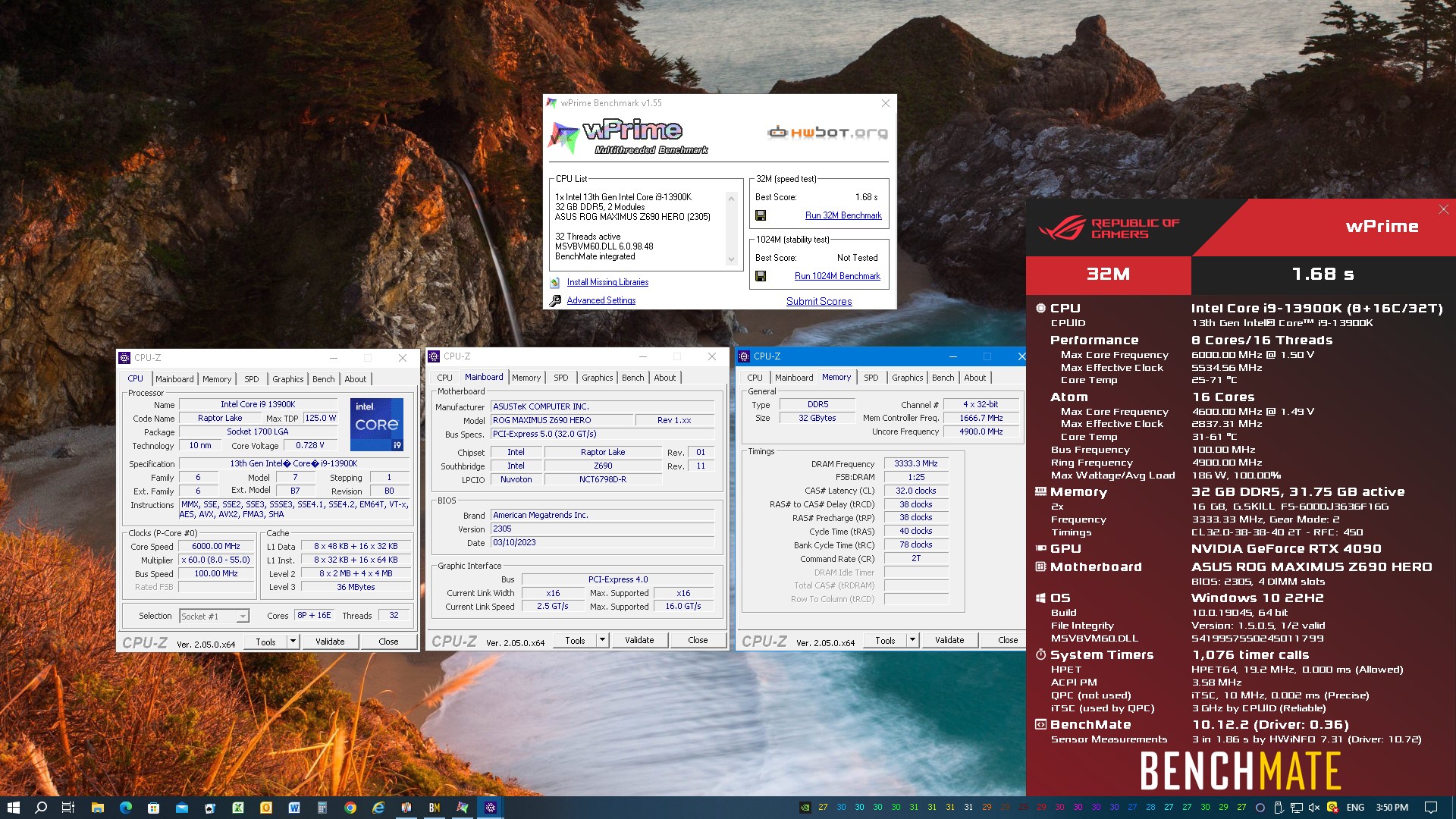Click the Close button in the Mainboard CPU-Z window
This screenshot has height=819, width=1456.
(x=698, y=641)
